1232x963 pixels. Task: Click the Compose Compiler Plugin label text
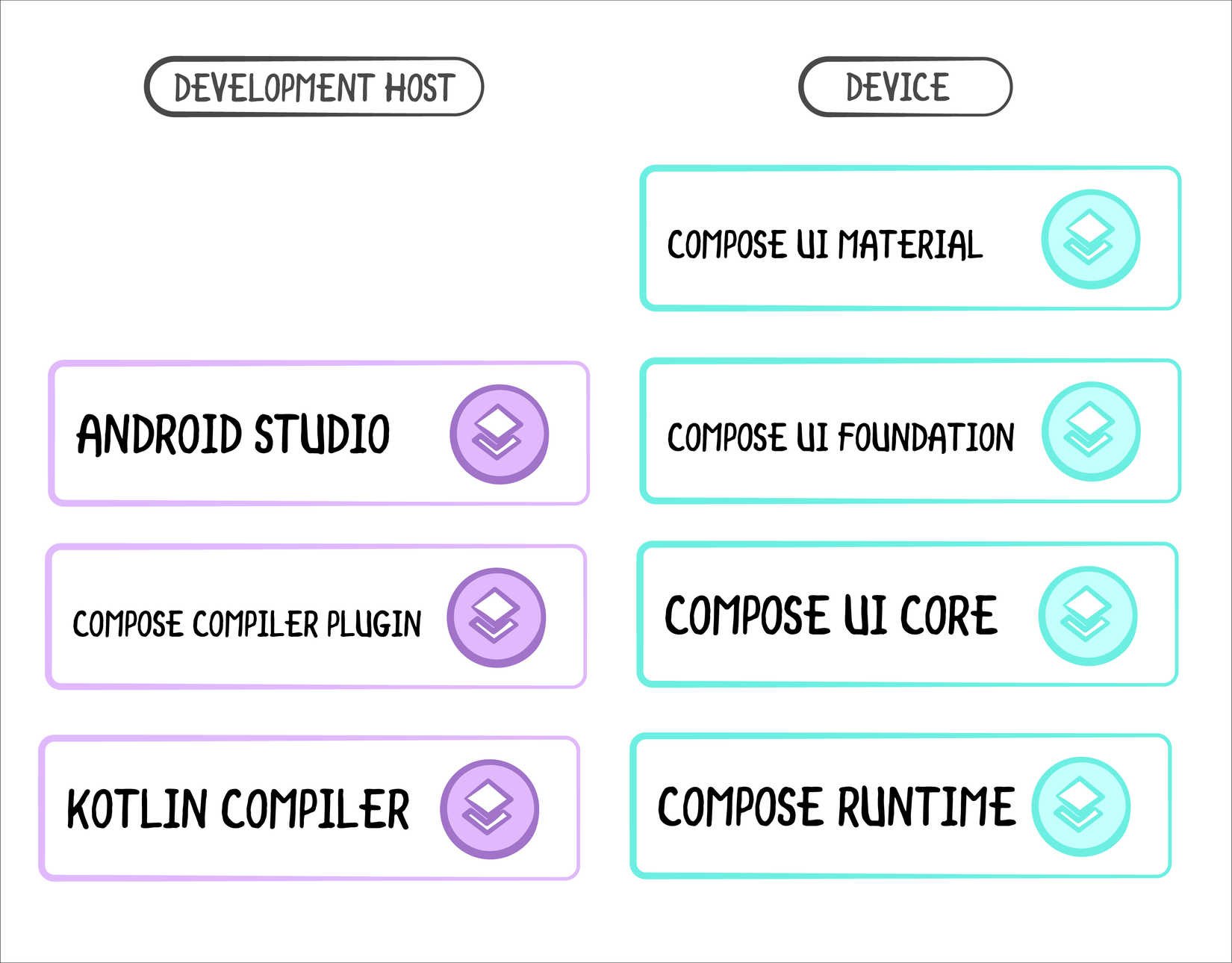(x=246, y=624)
